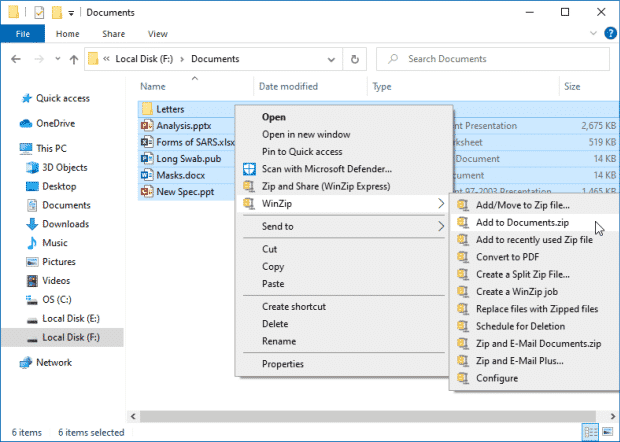Click Properties in the context menu
This screenshot has height=442, width=620.
[282, 364]
